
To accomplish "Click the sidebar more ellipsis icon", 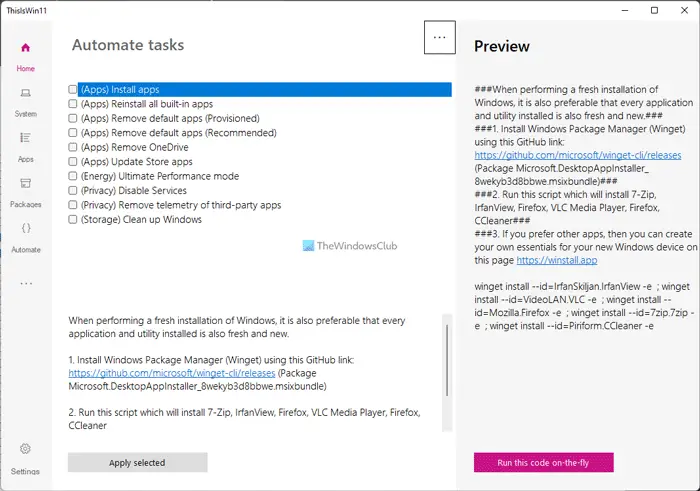I will [x=25, y=284].
